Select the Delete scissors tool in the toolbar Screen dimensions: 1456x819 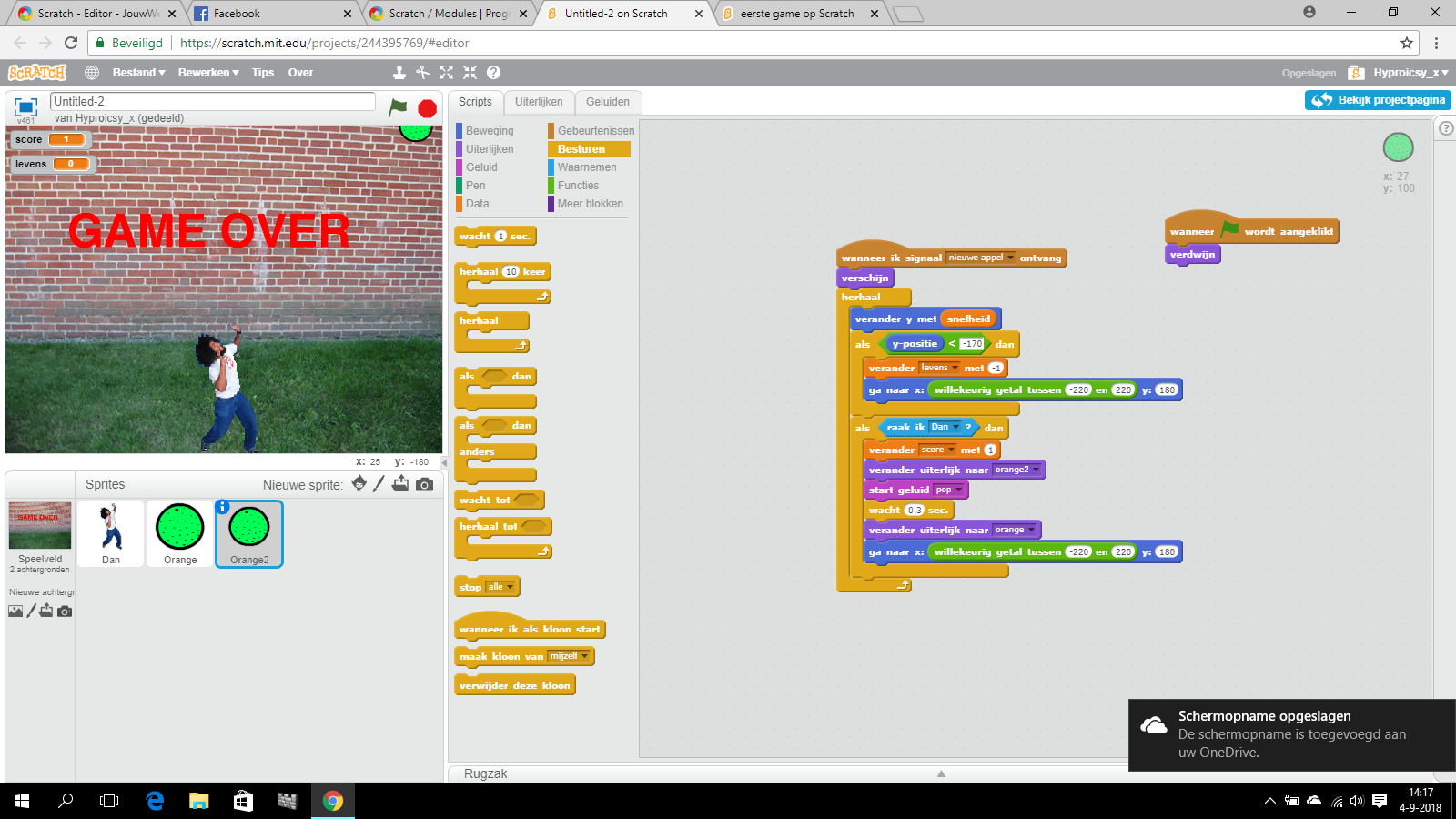click(x=422, y=73)
